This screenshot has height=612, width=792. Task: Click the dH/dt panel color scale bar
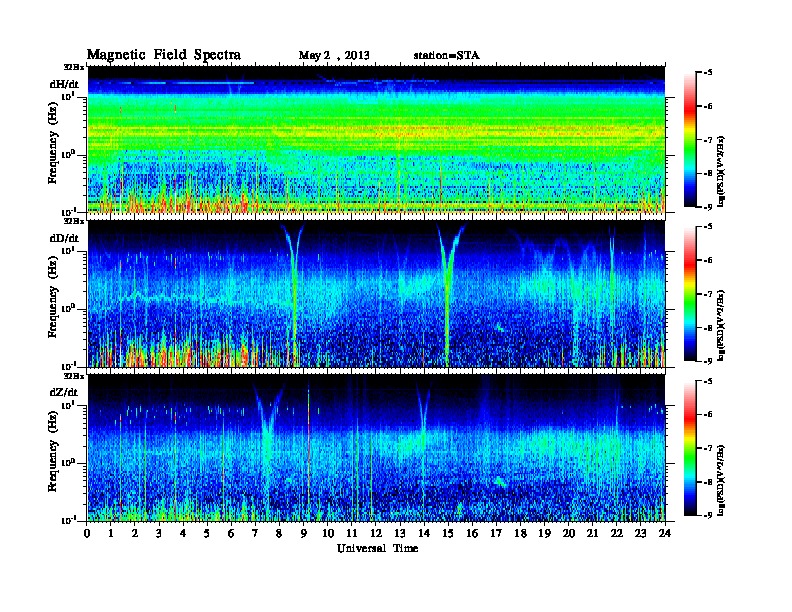tap(690, 140)
